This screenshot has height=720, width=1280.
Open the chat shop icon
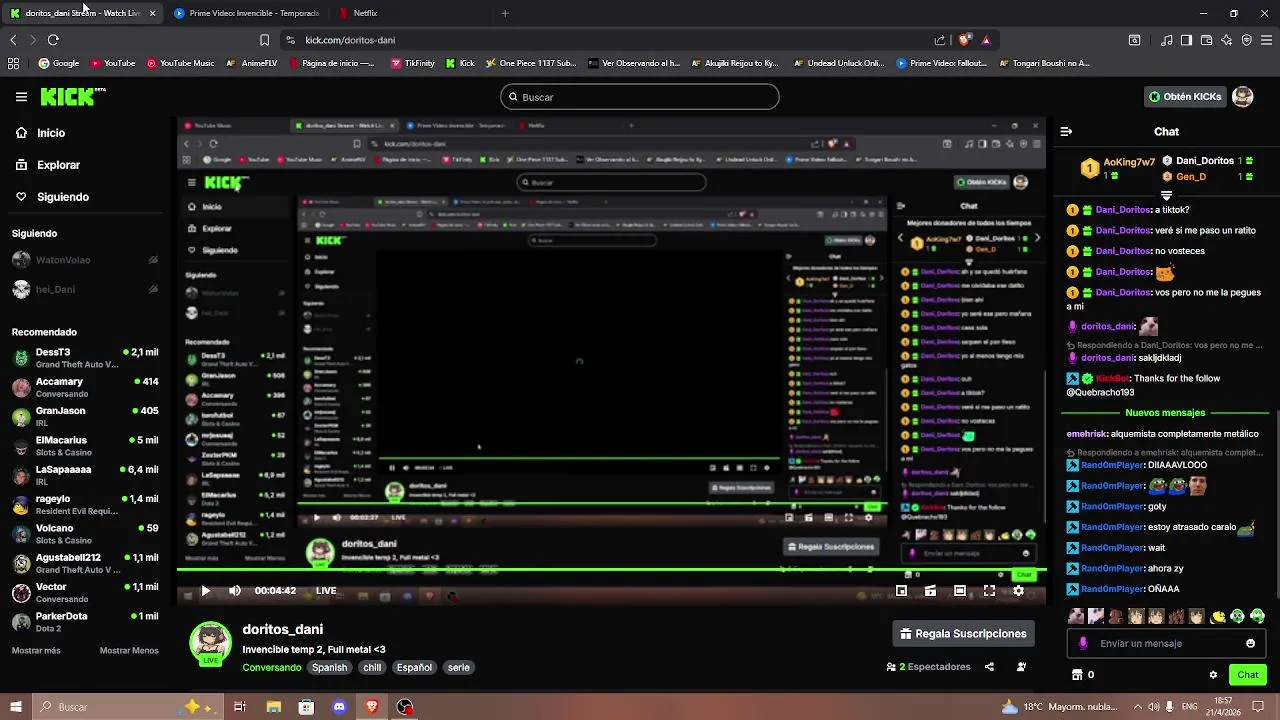pyautogui.click(x=1077, y=675)
